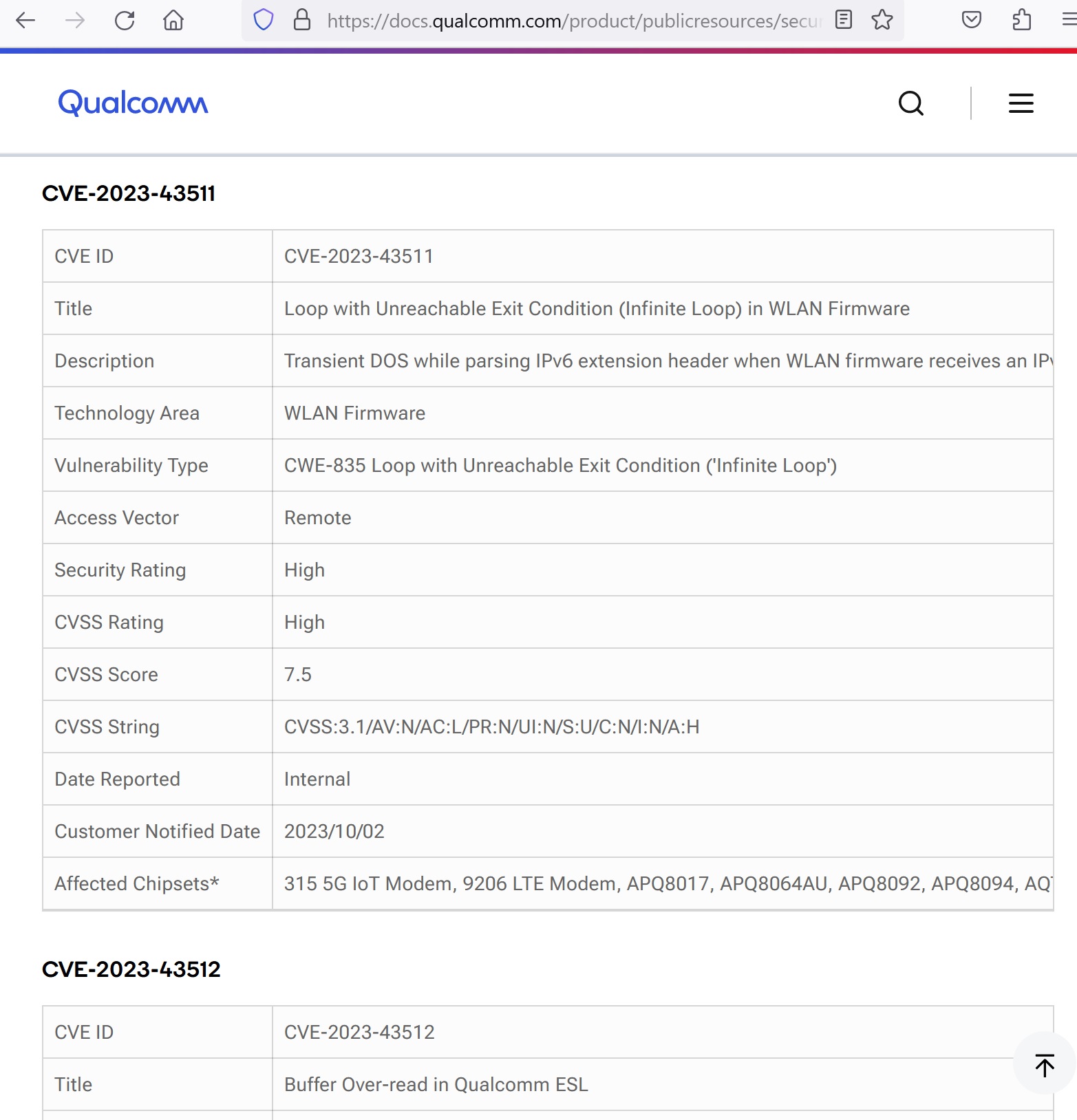Select the Infinite Loop title text

pyautogui.click(x=597, y=308)
